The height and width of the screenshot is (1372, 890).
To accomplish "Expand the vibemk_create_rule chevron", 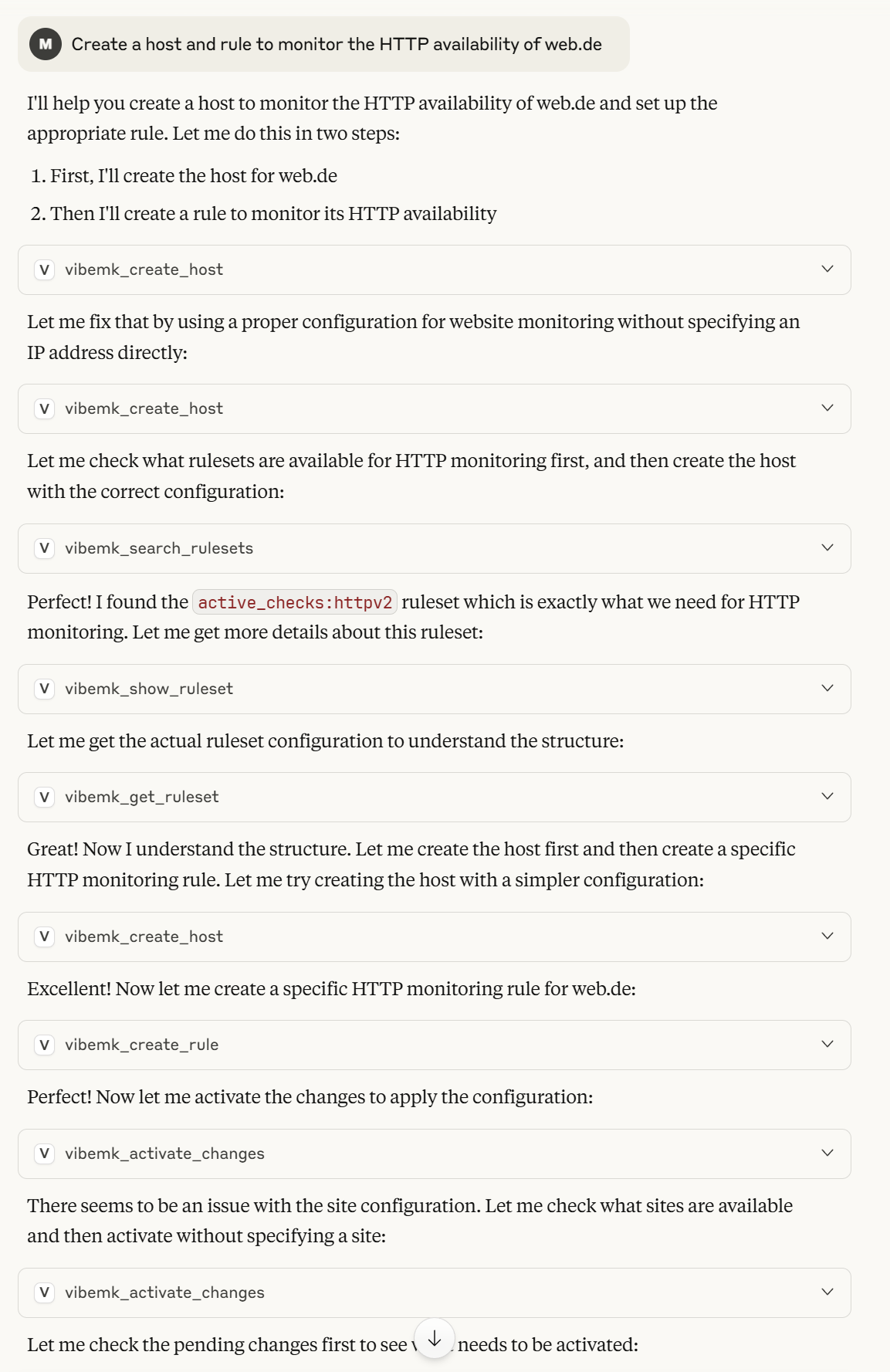I will [x=827, y=1045].
